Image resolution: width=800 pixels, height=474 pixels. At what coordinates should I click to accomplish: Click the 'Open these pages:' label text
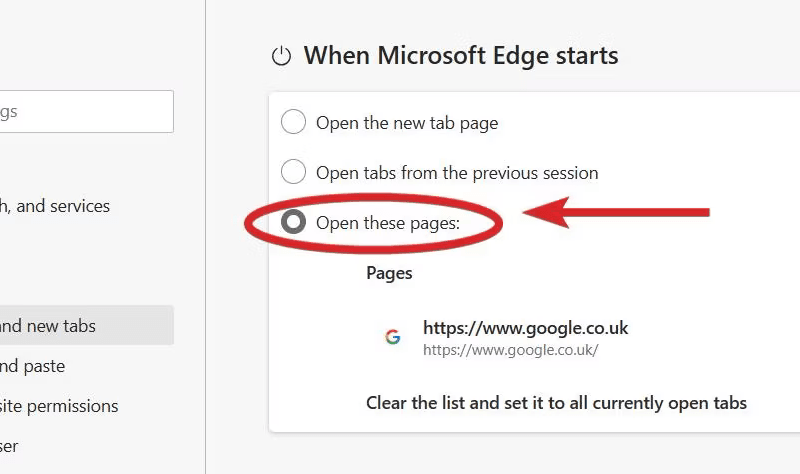(388, 223)
